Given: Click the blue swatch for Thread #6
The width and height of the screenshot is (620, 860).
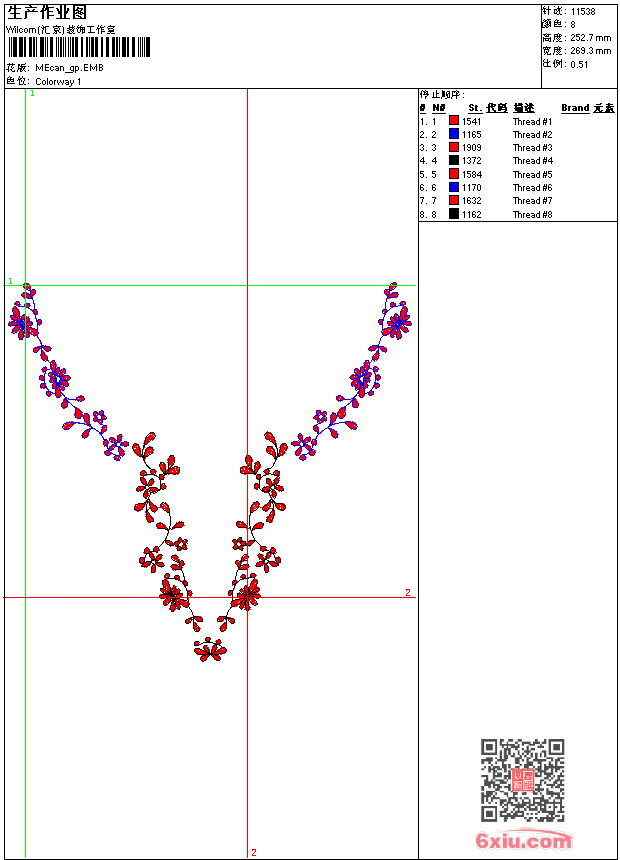Looking at the screenshot, I should pyautogui.click(x=454, y=187).
